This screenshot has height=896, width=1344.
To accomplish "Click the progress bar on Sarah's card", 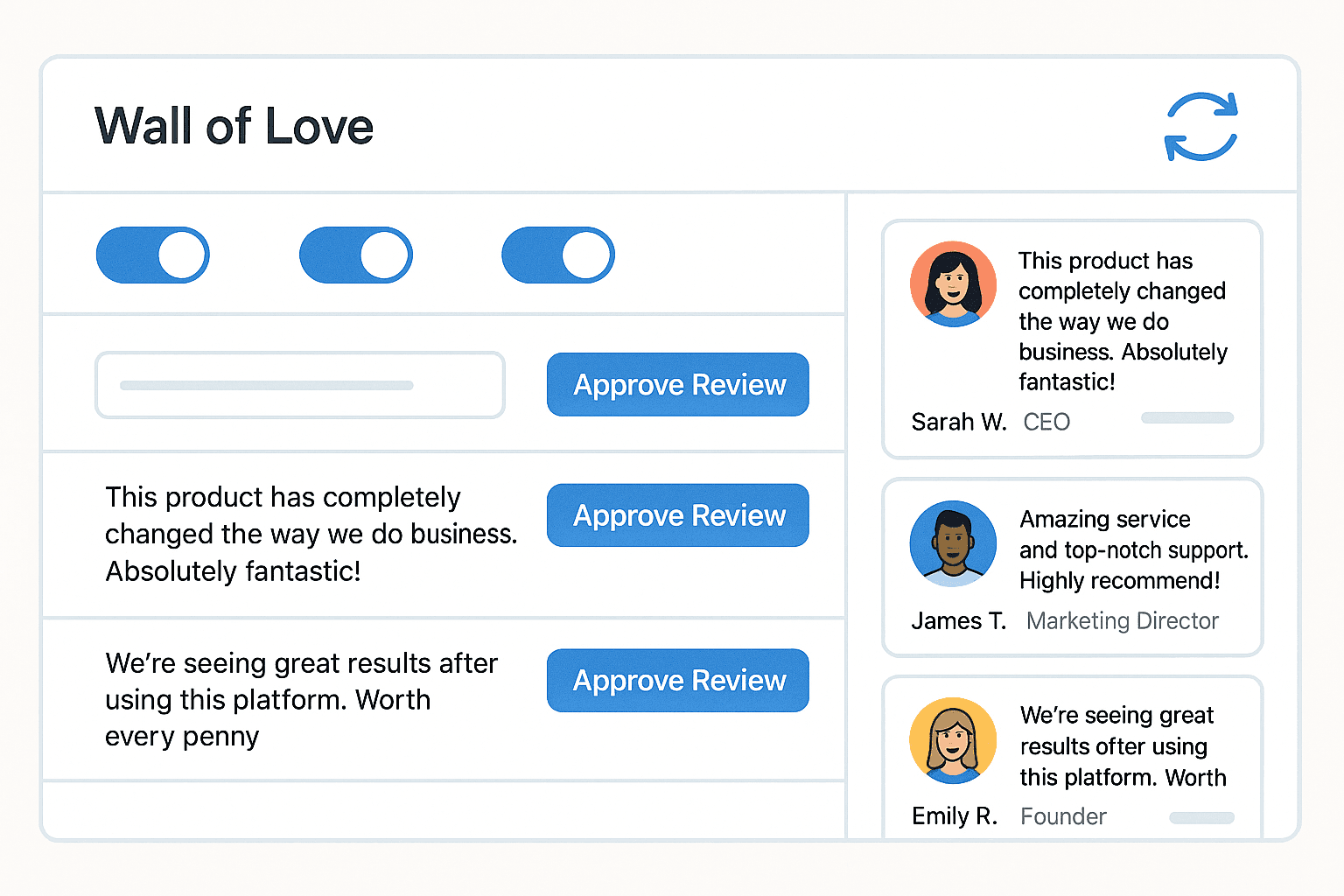I will pos(1186,418).
